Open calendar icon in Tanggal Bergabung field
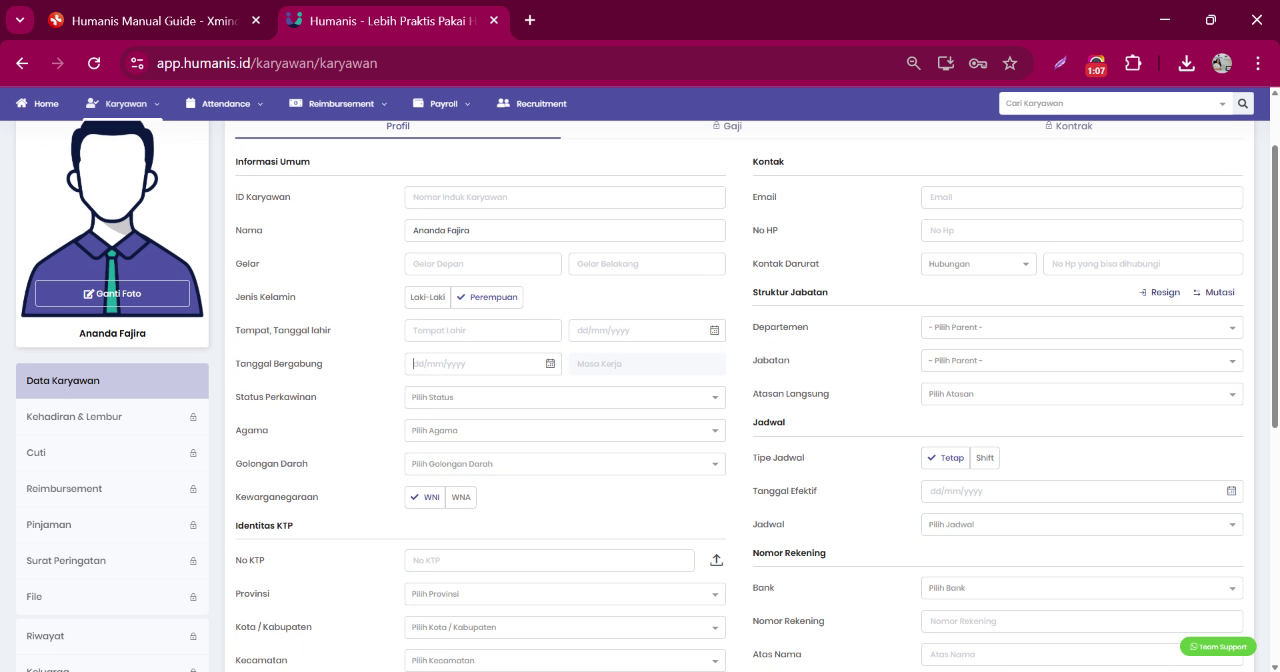Screen dimensions: 1280x672 550,364
